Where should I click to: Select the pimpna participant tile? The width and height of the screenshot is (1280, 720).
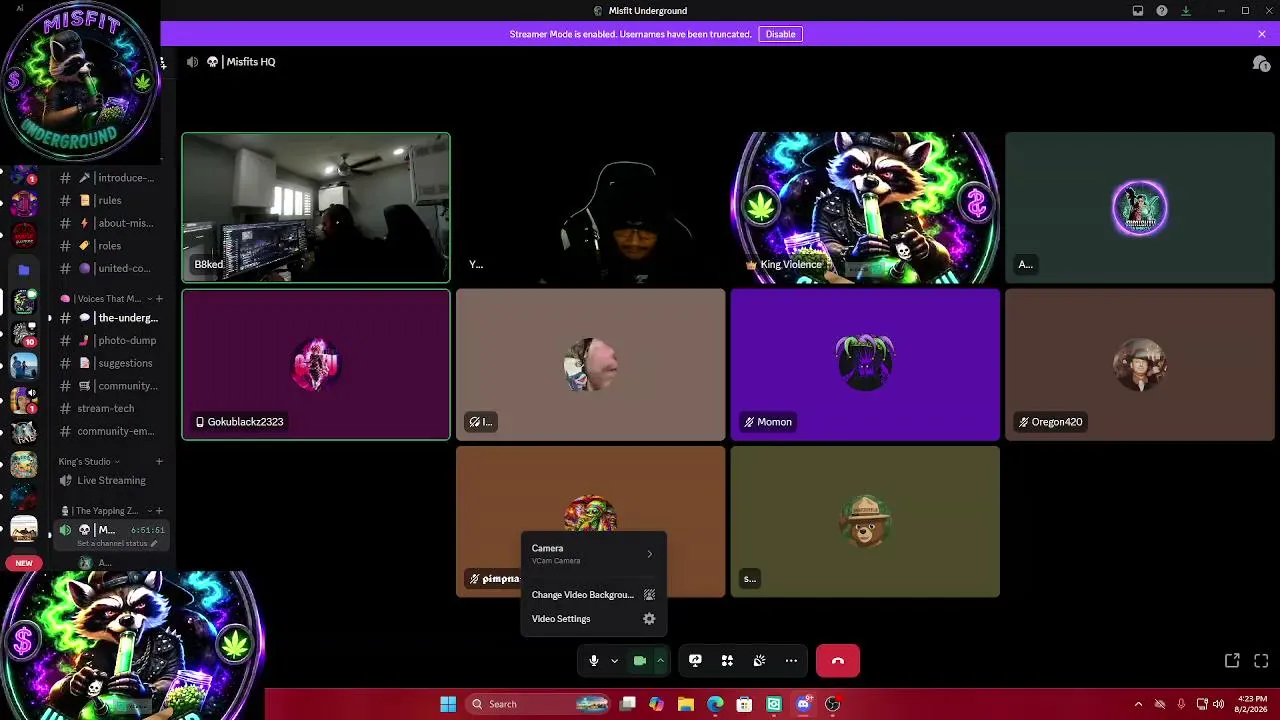pos(590,522)
